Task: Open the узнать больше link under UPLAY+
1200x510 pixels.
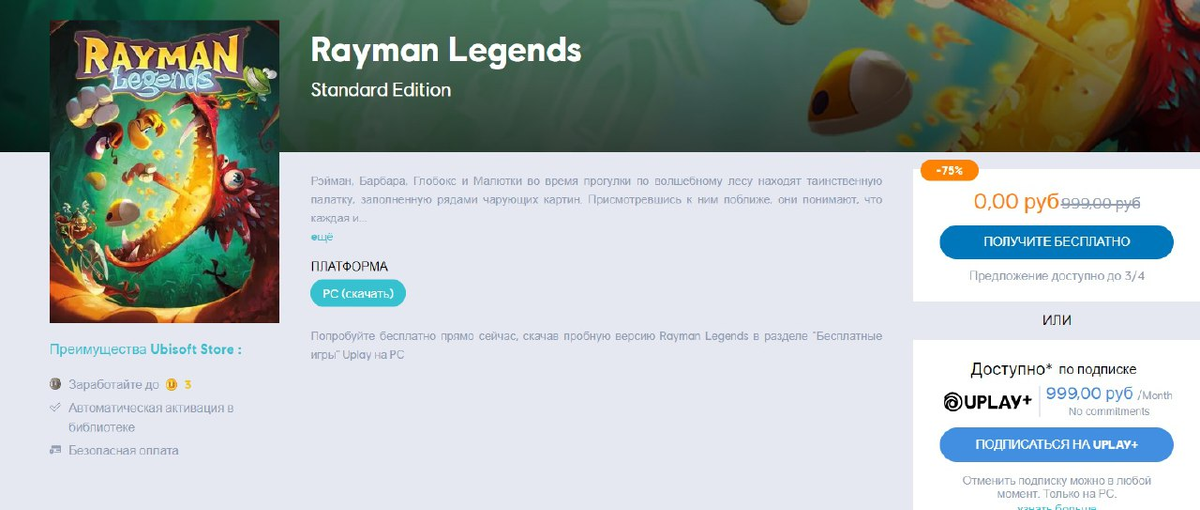Action: pos(1056,507)
